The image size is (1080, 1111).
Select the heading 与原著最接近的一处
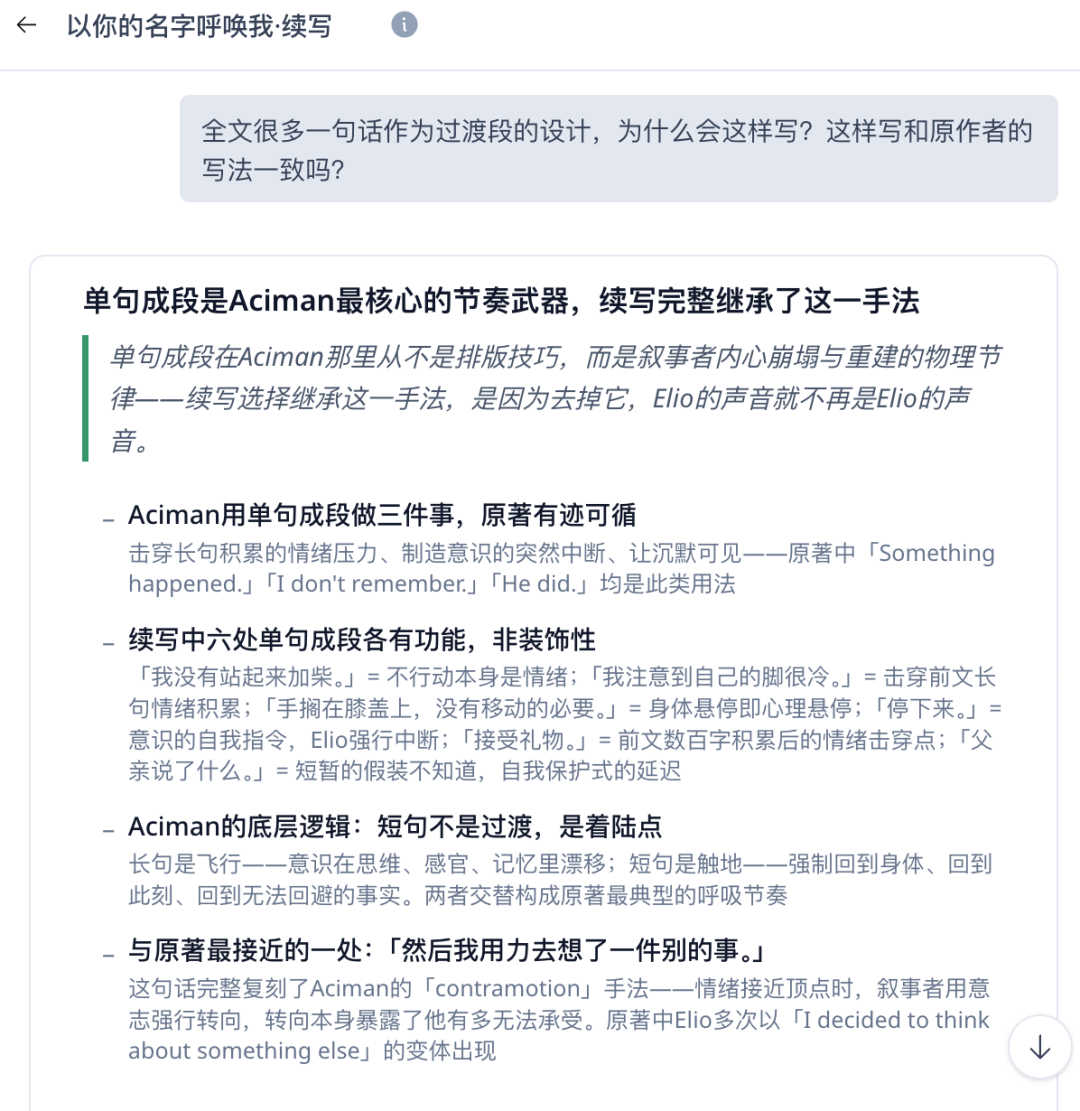click(x=447, y=951)
